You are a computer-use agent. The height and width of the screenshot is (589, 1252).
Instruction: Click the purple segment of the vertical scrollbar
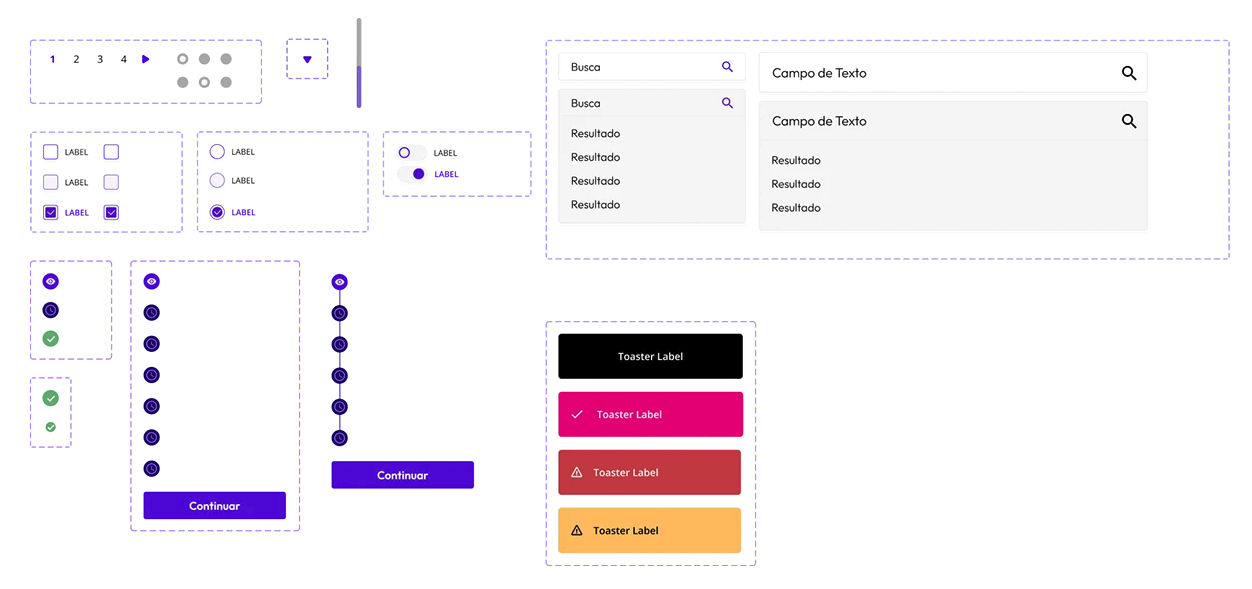click(x=359, y=87)
